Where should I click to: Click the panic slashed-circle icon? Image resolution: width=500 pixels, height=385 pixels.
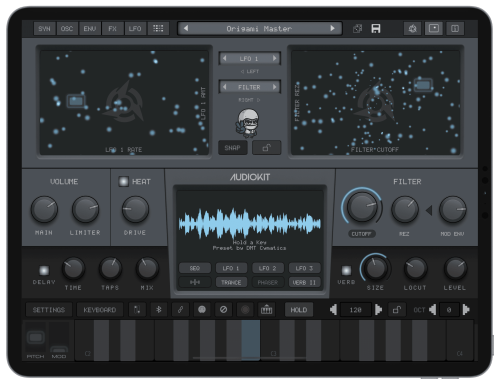(x=223, y=310)
